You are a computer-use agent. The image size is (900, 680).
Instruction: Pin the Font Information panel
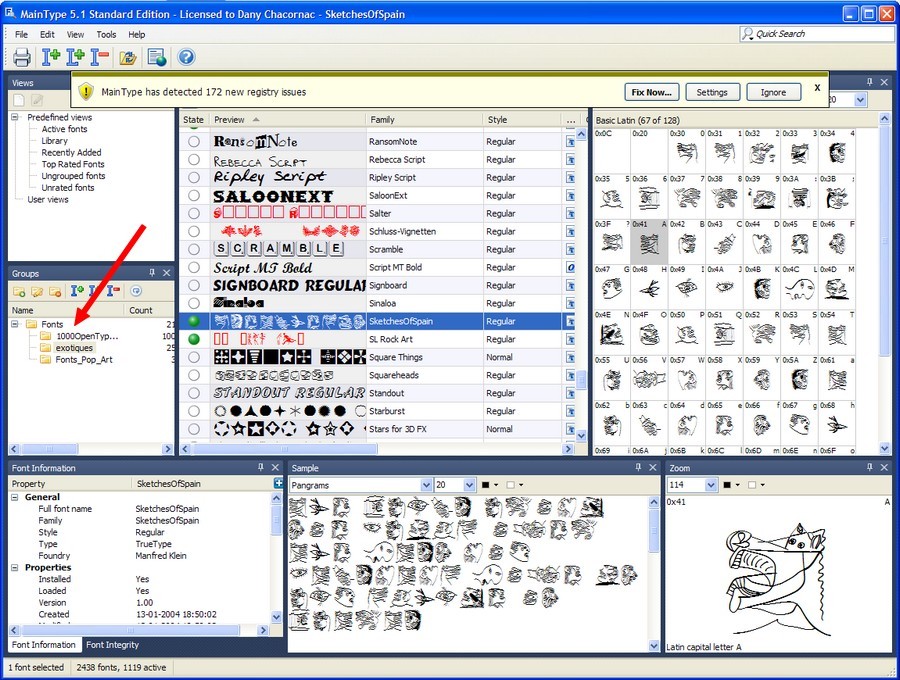261,468
